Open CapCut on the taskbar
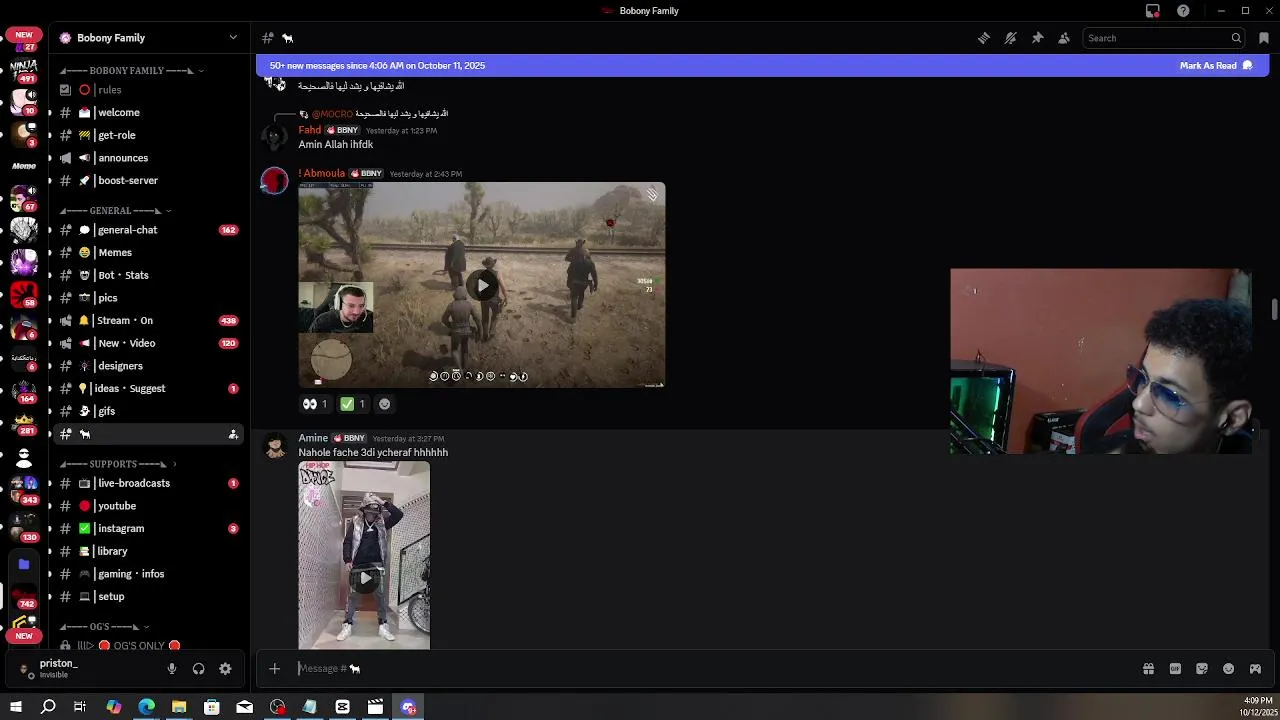 click(x=342, y=707)
